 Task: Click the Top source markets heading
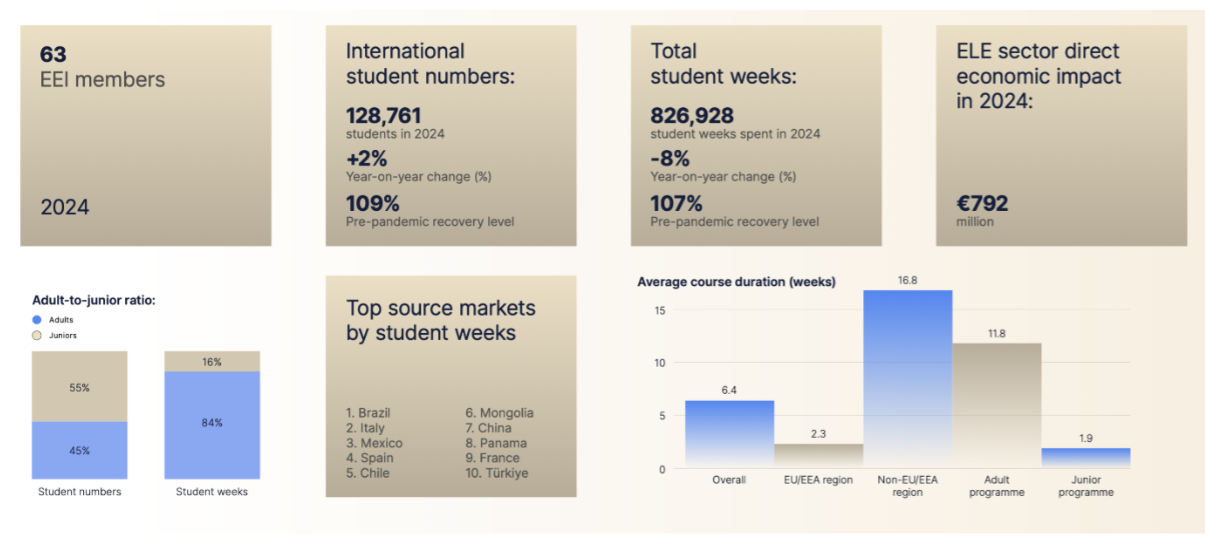tap(441, 320)
